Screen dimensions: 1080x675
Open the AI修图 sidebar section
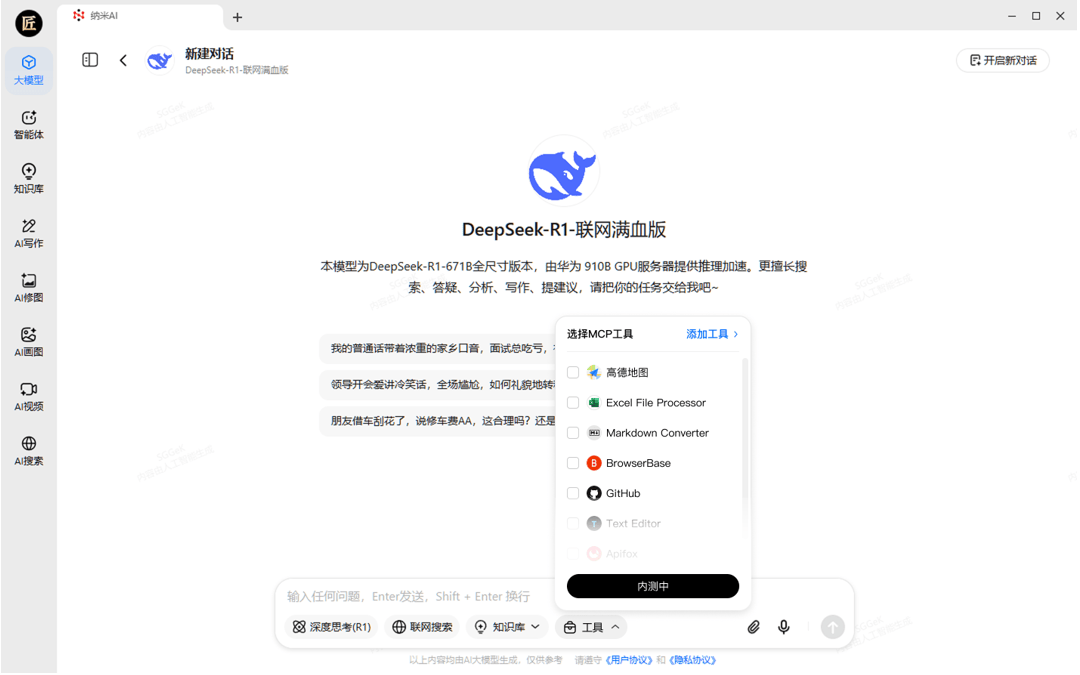[28, 287]
